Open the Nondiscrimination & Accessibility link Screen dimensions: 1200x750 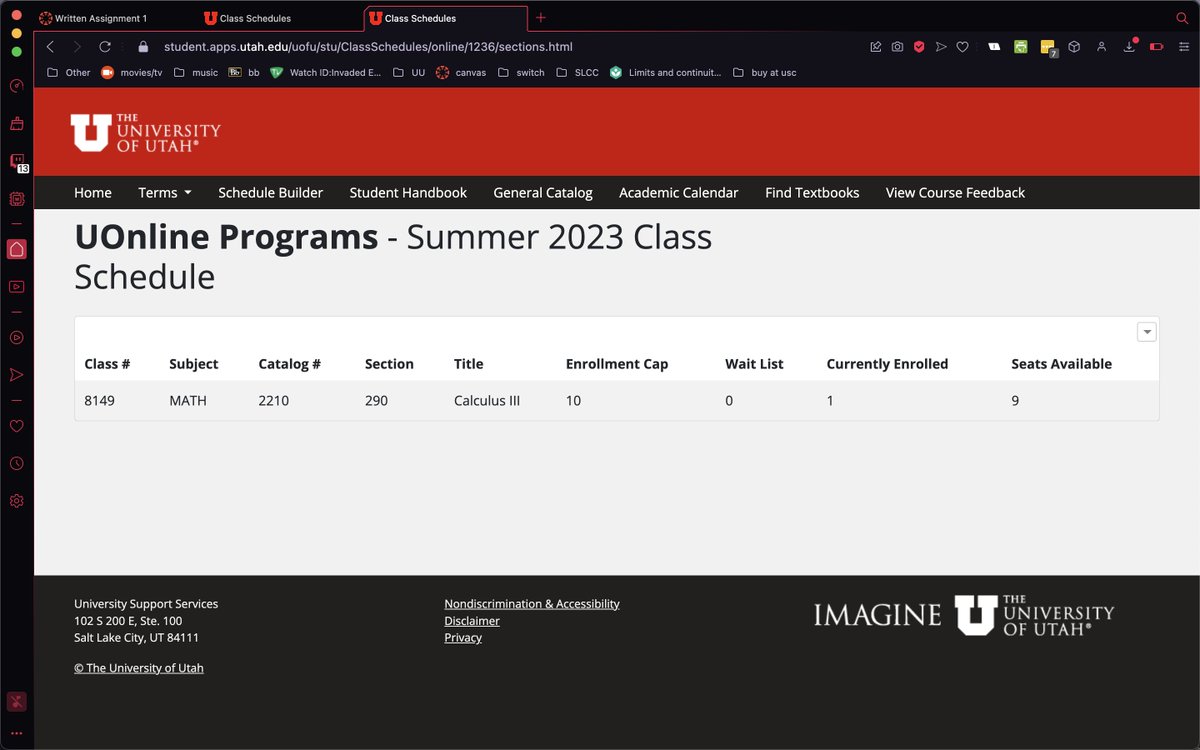532,604
